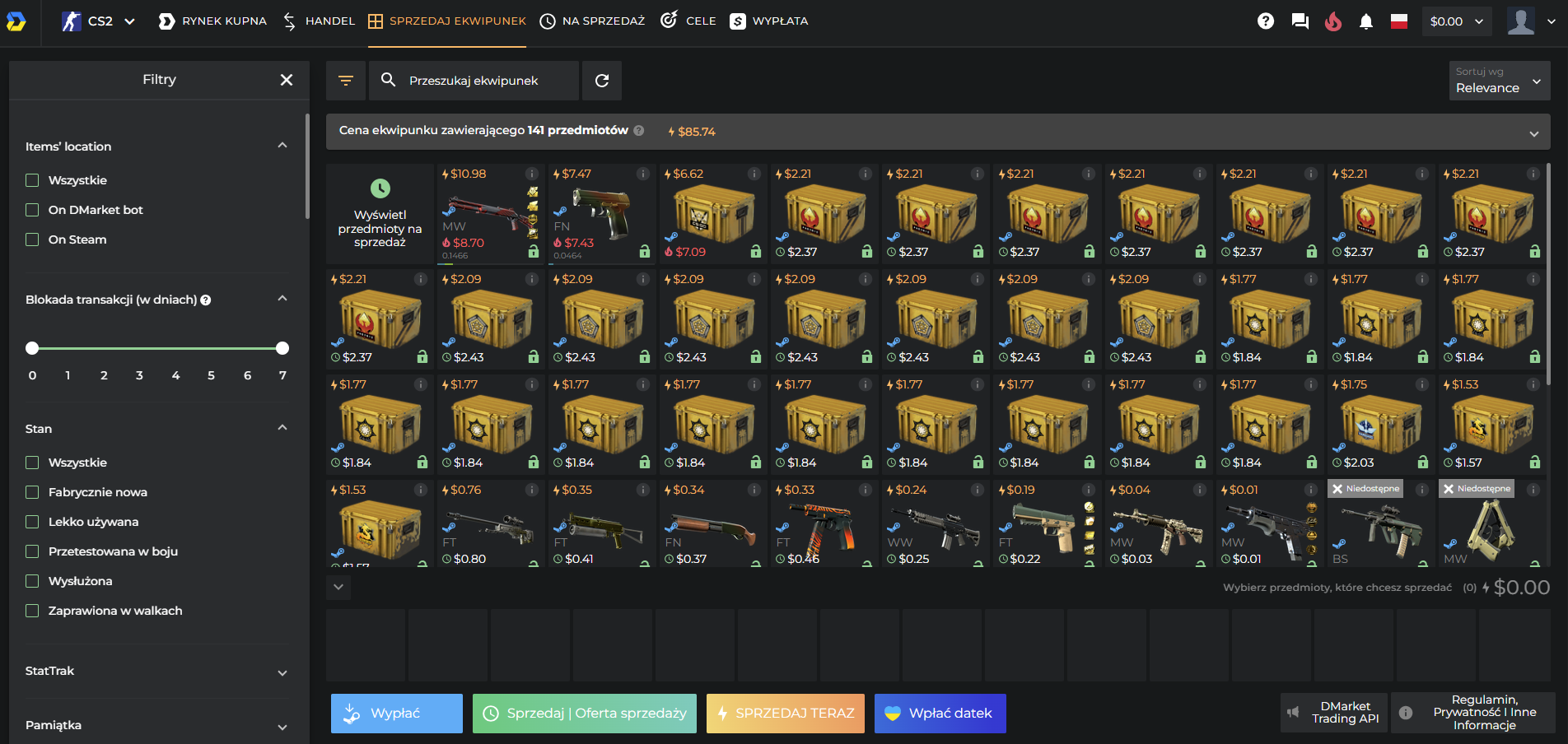Click the Polish flag language icon
The image size is (1568, 744).
(1401, 21)
